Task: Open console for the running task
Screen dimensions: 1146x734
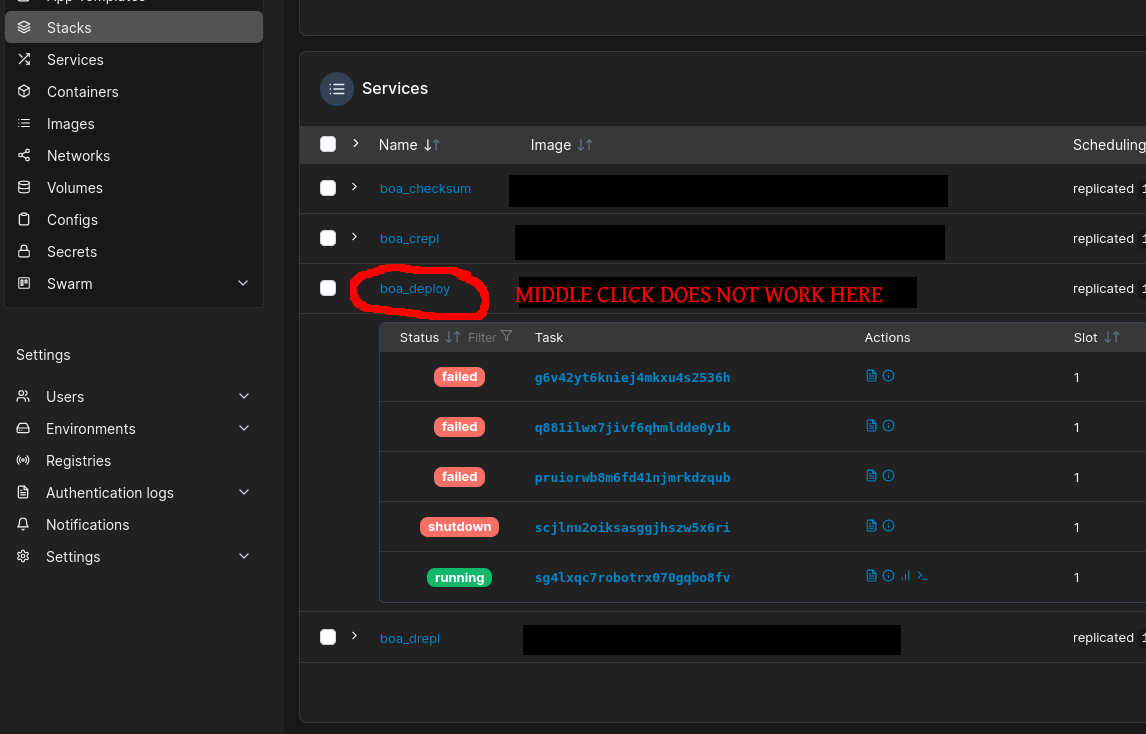Action: click(921, 575)
